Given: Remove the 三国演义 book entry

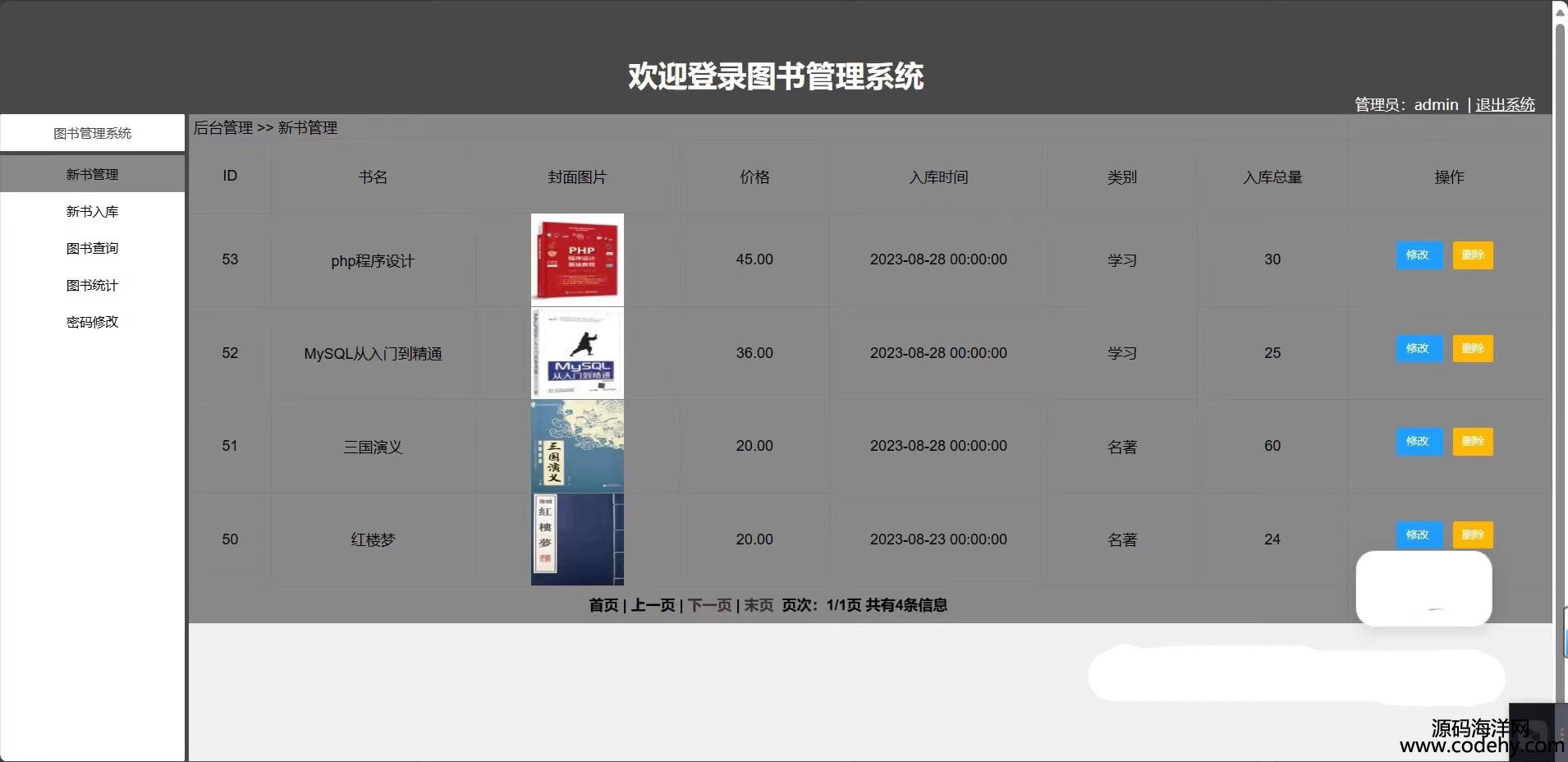Looking at the screenshot, I should click(1473, 442).
